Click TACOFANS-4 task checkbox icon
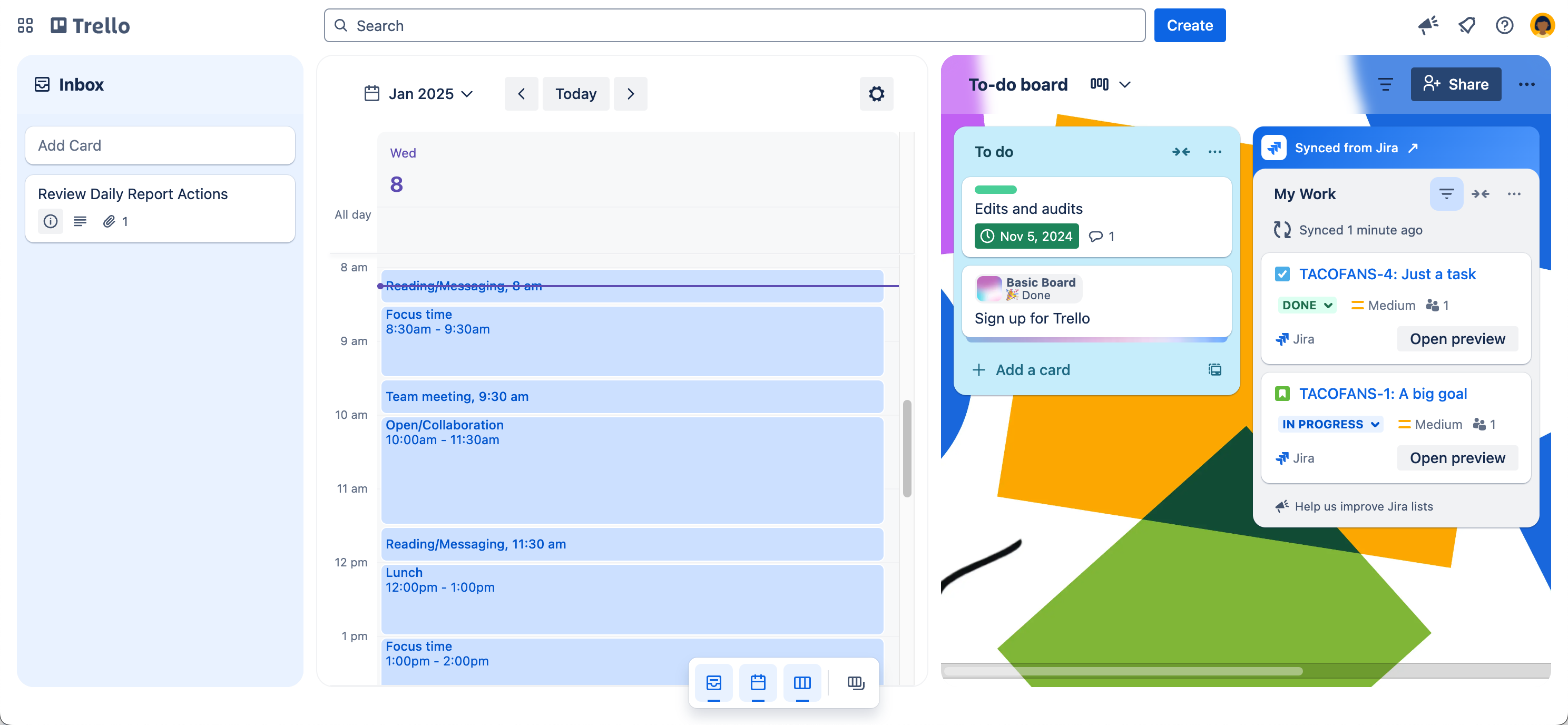The width and height of the screenshot is (1568, 725). [1282, 274]
